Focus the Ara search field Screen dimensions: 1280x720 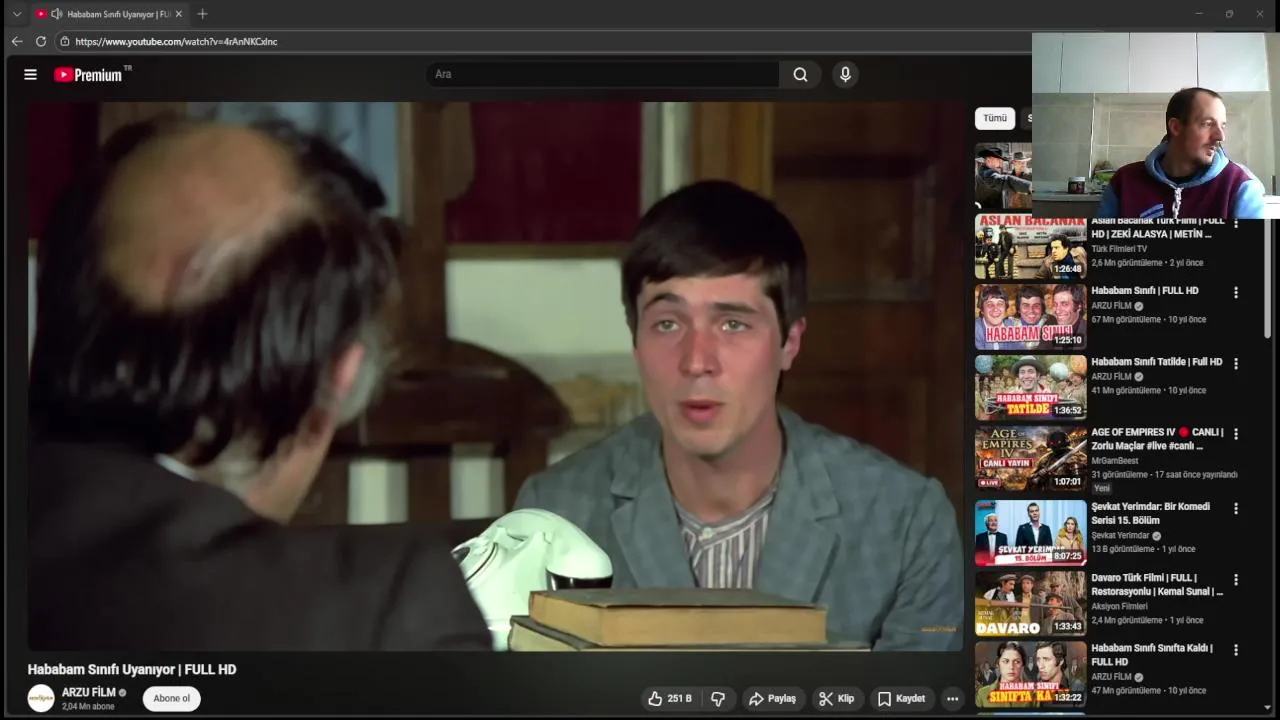pos(603,74)
